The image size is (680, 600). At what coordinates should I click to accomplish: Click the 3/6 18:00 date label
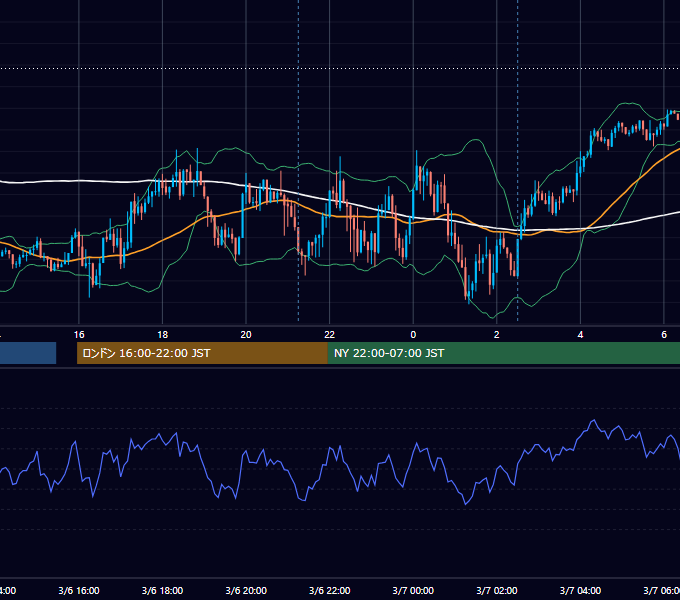point(163,590)
